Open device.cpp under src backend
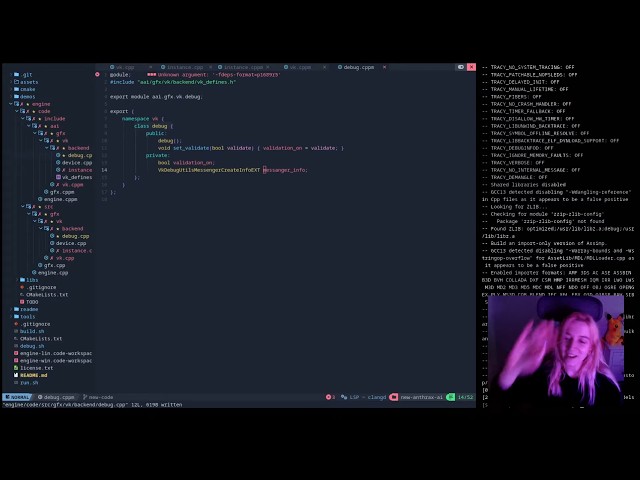Viewport: 640px width, 480px height. 68,243
